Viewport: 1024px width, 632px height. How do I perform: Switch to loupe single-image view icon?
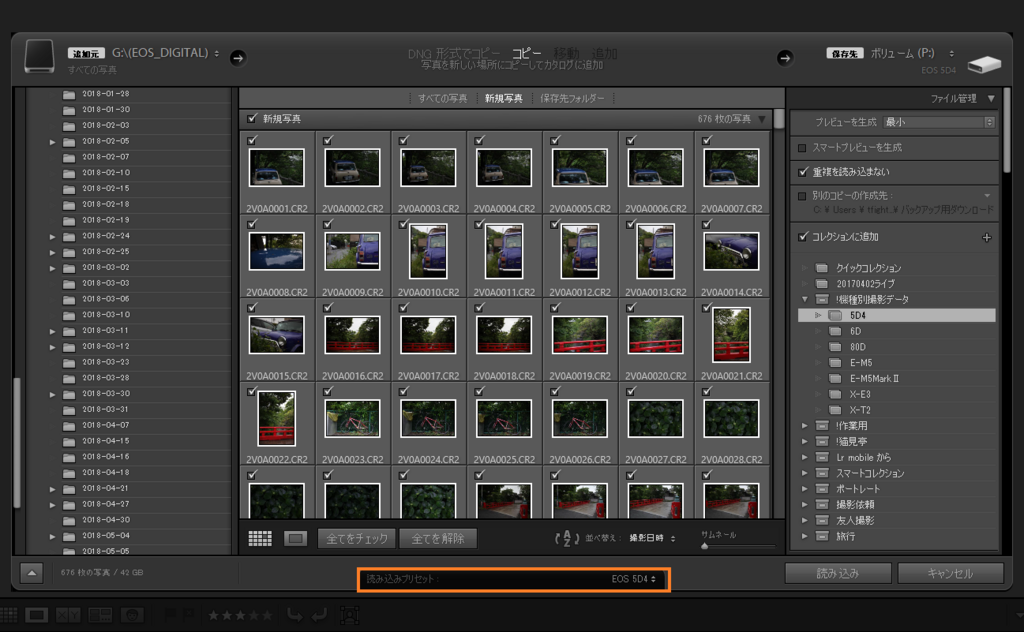pos(296,539)
